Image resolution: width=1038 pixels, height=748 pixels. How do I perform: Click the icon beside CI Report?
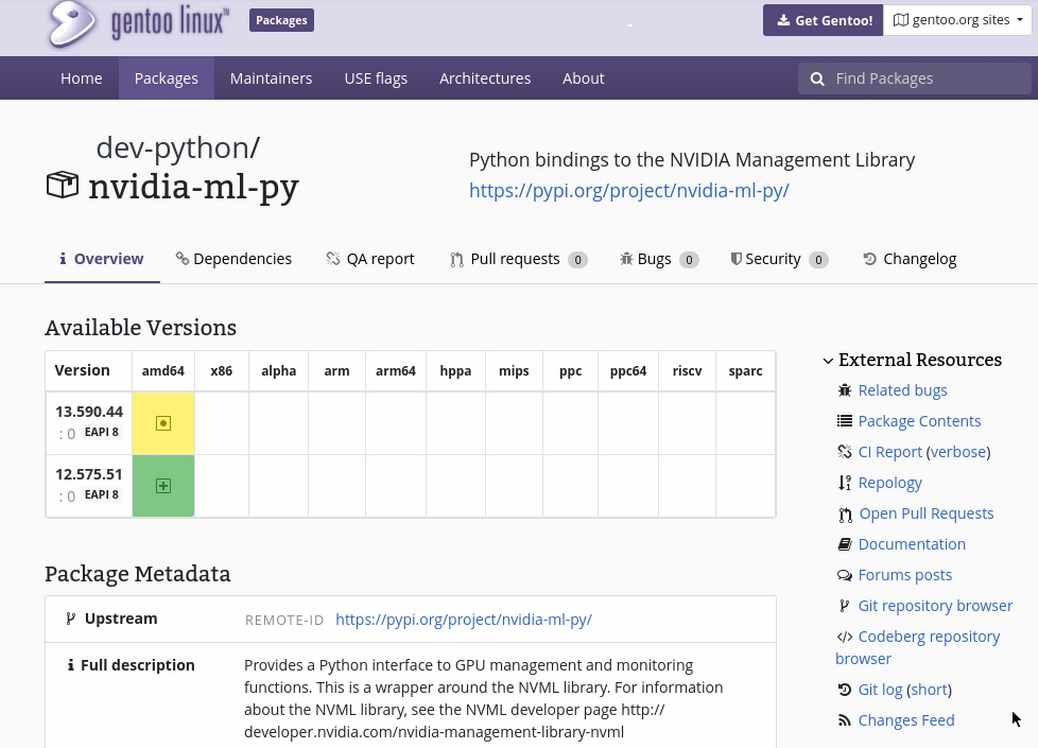tap(844, 451)
